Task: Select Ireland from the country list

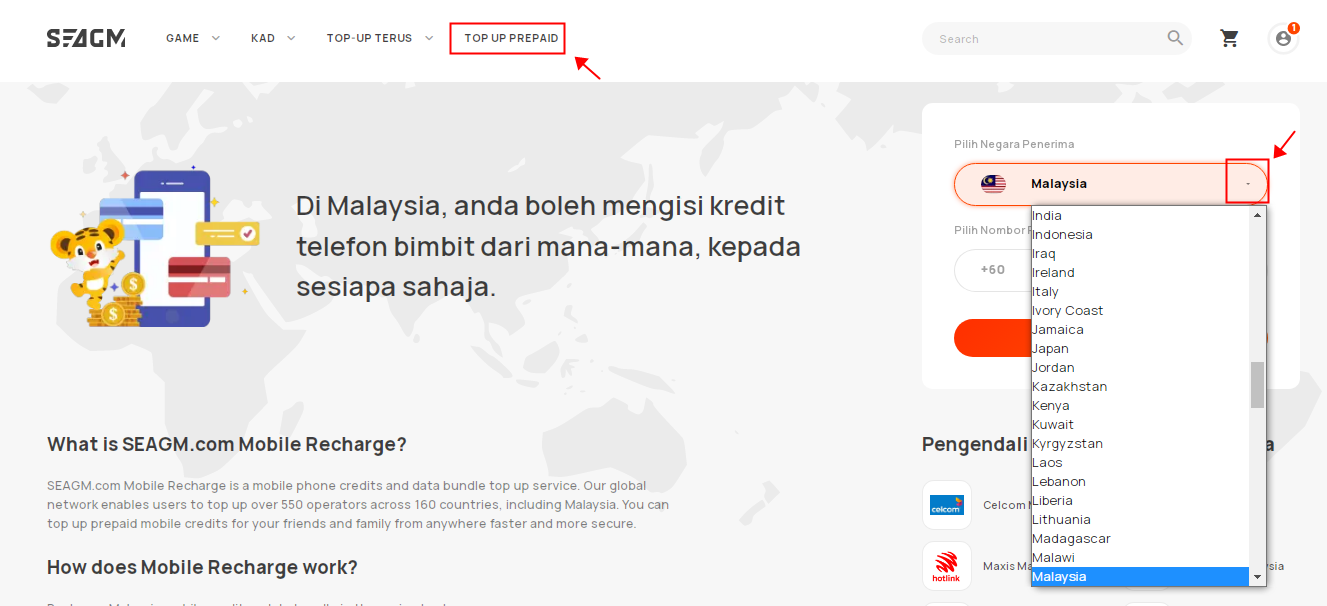Action: (1140, 273)
